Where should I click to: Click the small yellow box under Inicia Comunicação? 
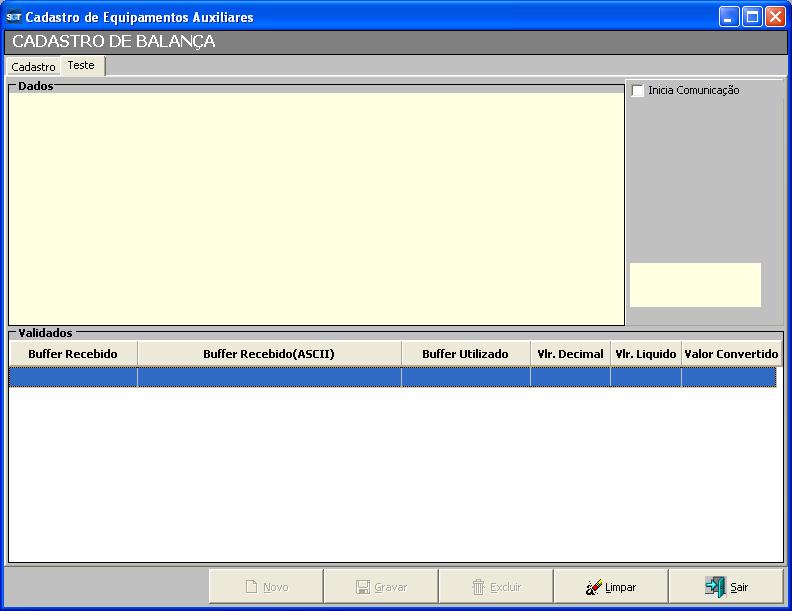(695, 285)
